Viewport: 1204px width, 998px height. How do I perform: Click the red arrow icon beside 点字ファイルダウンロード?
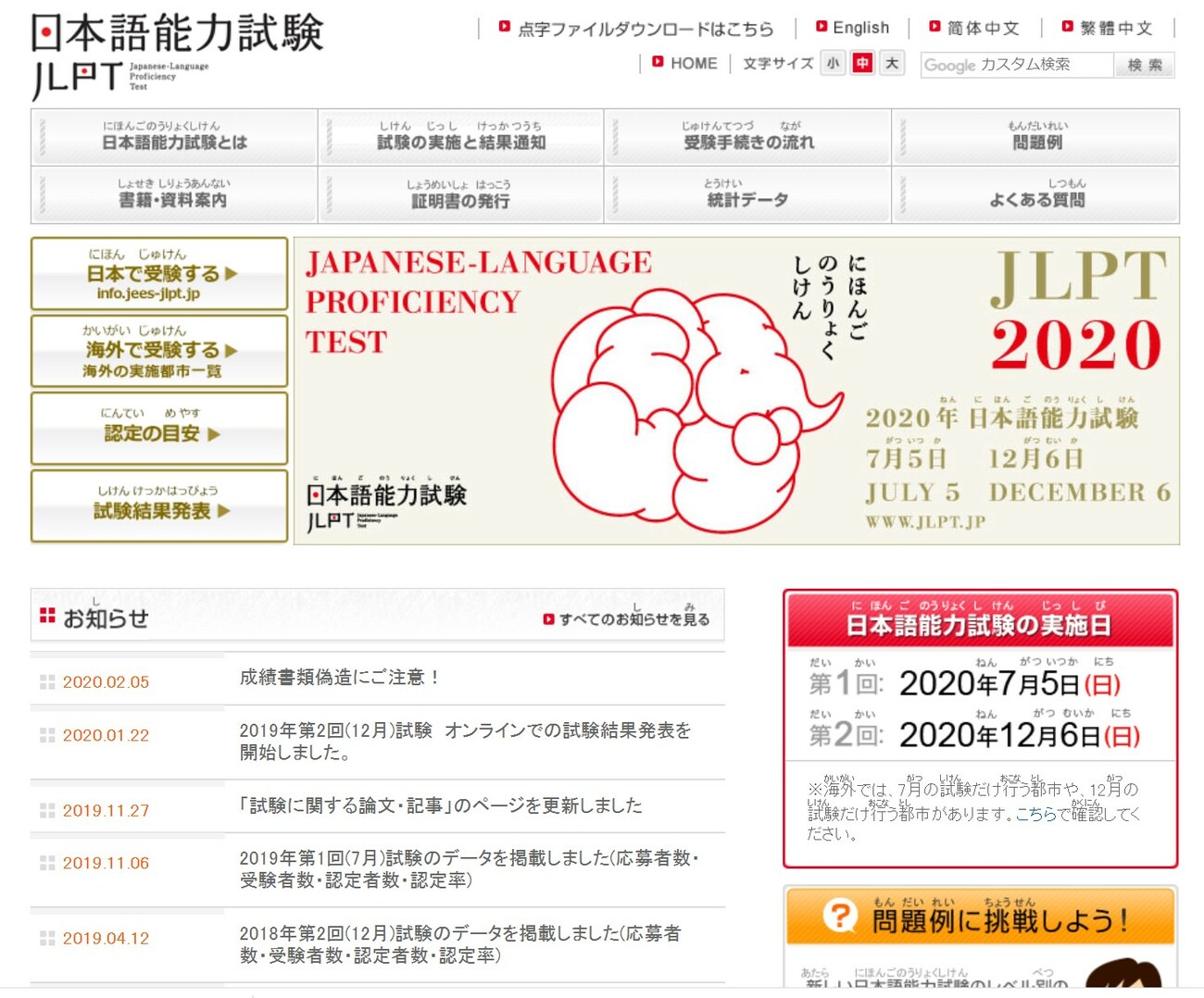pos(505,27)
